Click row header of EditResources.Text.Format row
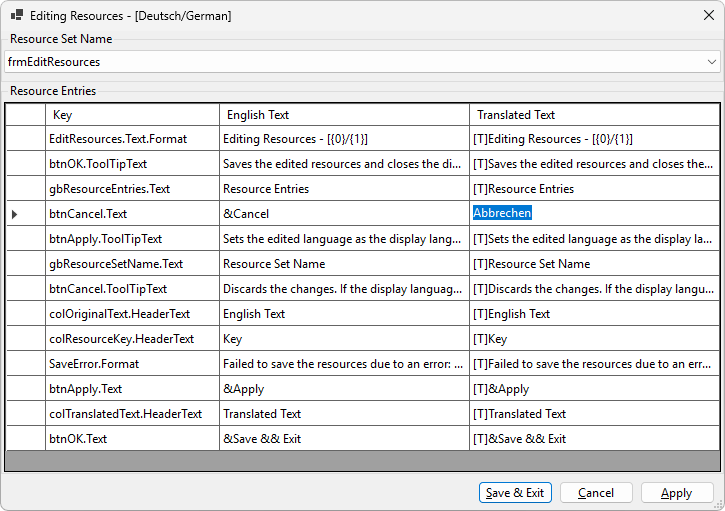Screen dimensions: 725x511 [25, 139]
